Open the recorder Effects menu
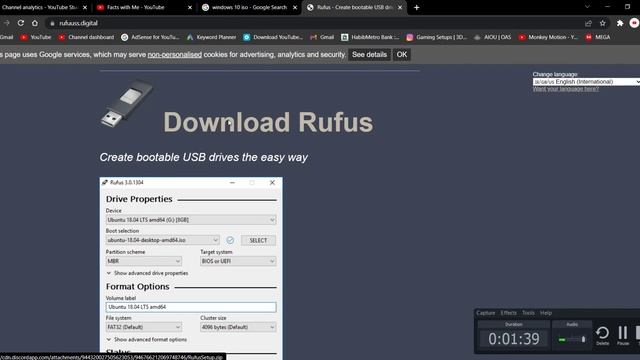 coord(509,313)
